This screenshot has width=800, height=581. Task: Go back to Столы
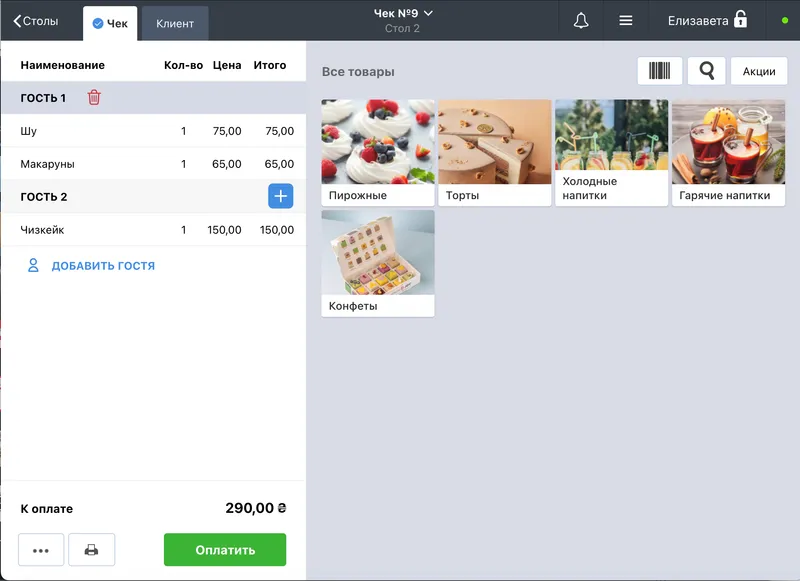36,21
